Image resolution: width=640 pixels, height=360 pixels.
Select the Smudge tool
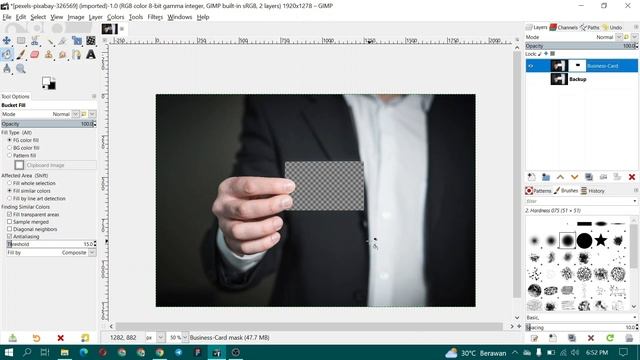(62, 54)
